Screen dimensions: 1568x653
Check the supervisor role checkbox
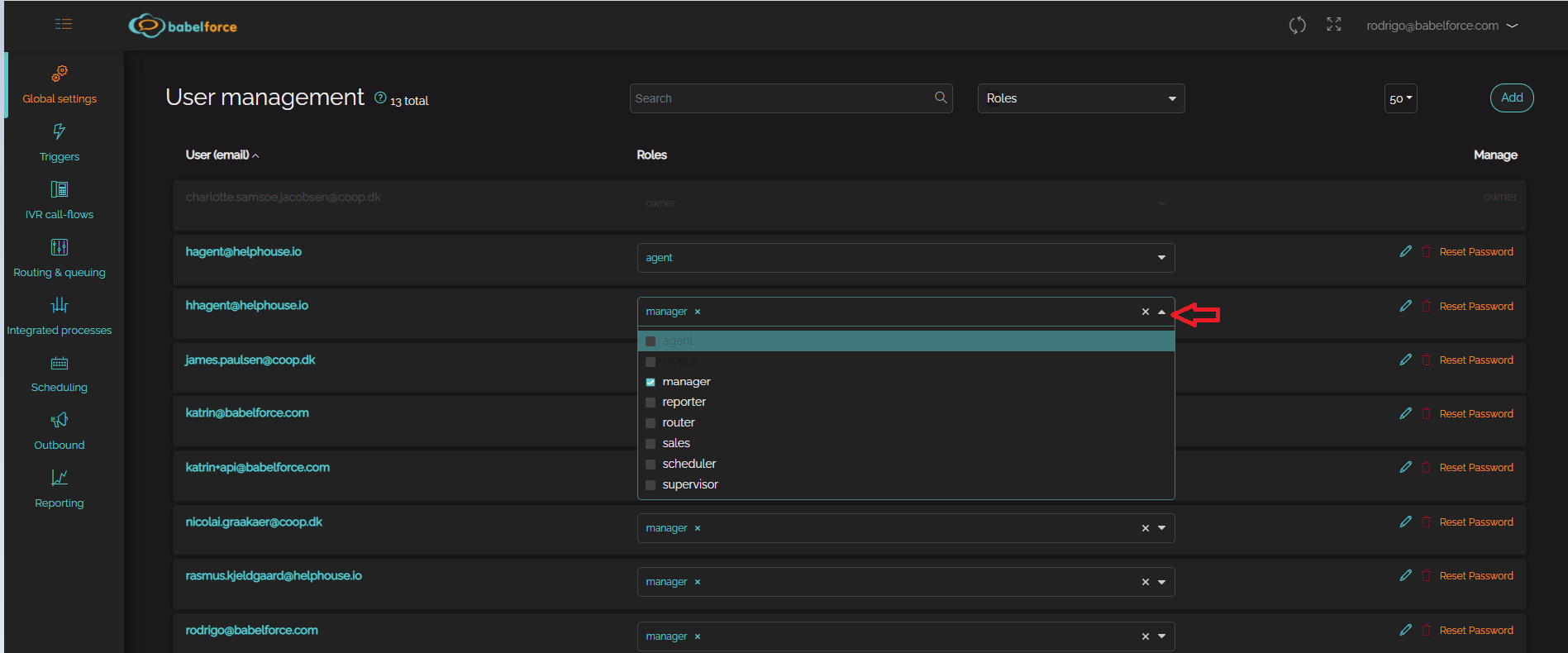tap(651, 485)
